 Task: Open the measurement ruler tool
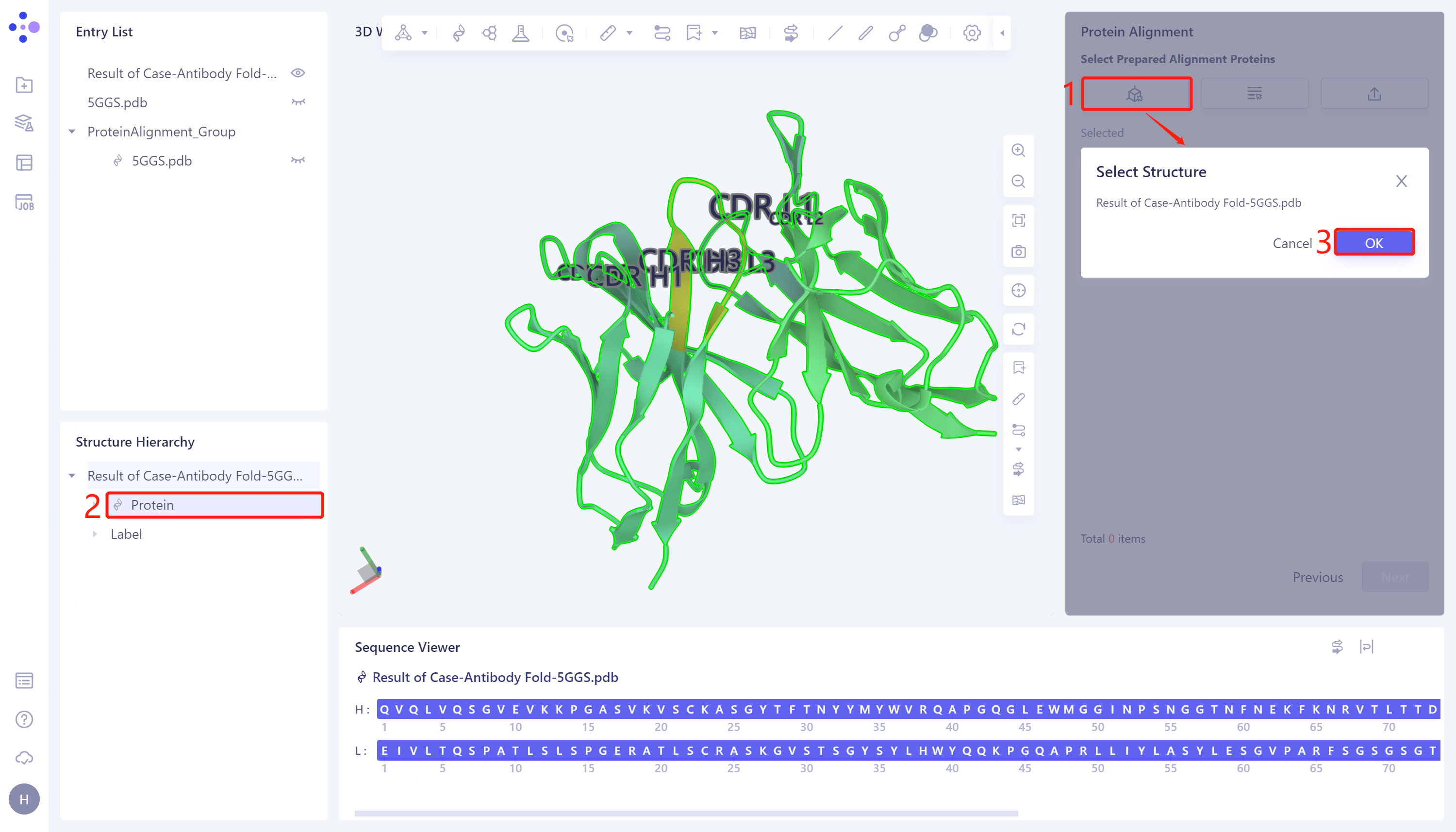pyautogui.click(x=608, y=33)
